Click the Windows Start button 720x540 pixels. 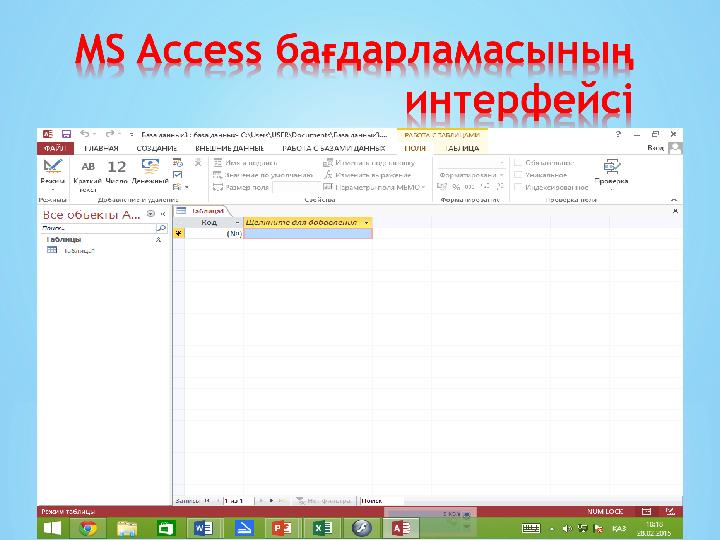pyautogui.click(x=52, y=529)
